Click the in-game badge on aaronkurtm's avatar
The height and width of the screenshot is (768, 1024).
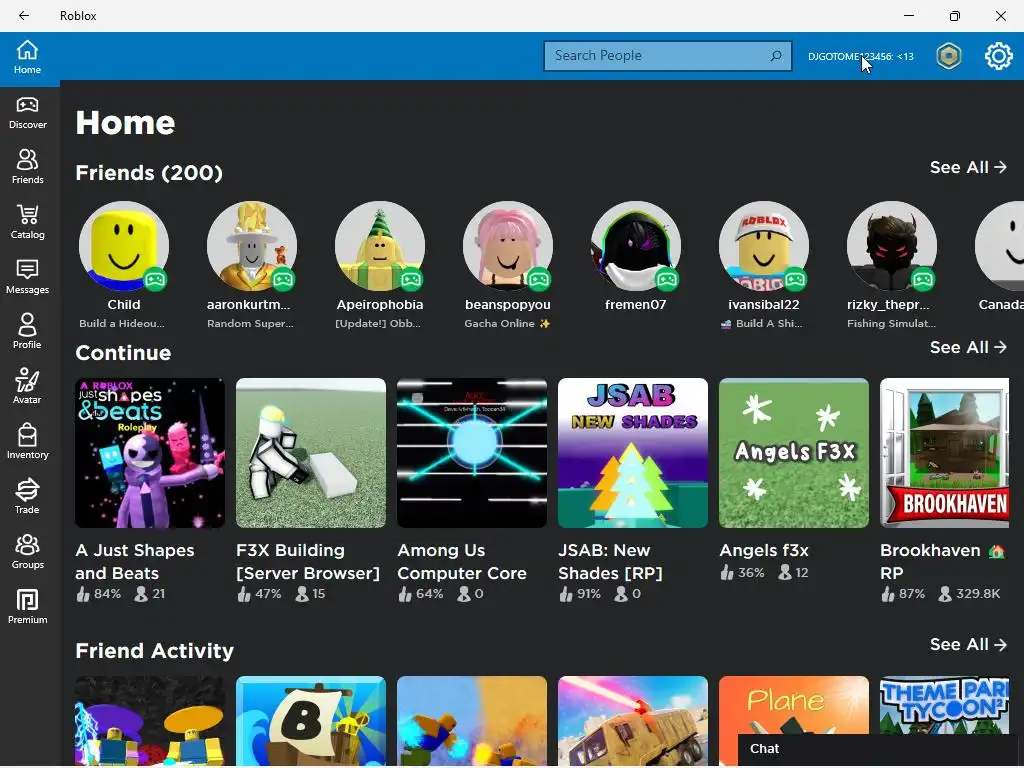pos(283,280)
